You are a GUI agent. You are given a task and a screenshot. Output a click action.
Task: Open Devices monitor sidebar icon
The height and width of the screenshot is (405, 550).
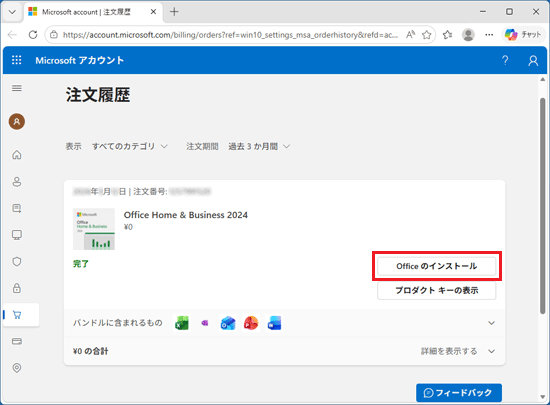tap(17, 235)
